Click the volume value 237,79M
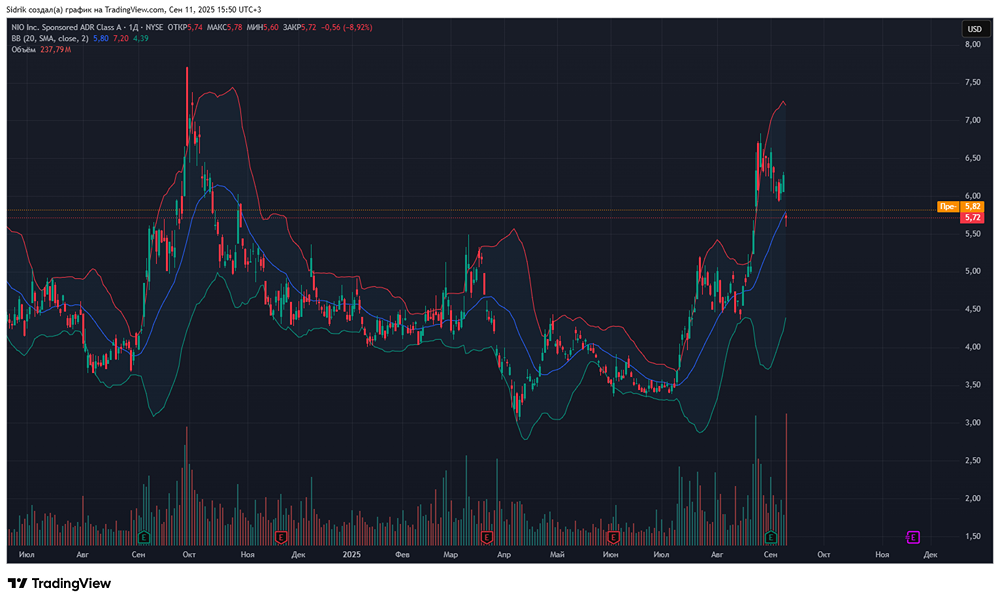 (55, 49)
